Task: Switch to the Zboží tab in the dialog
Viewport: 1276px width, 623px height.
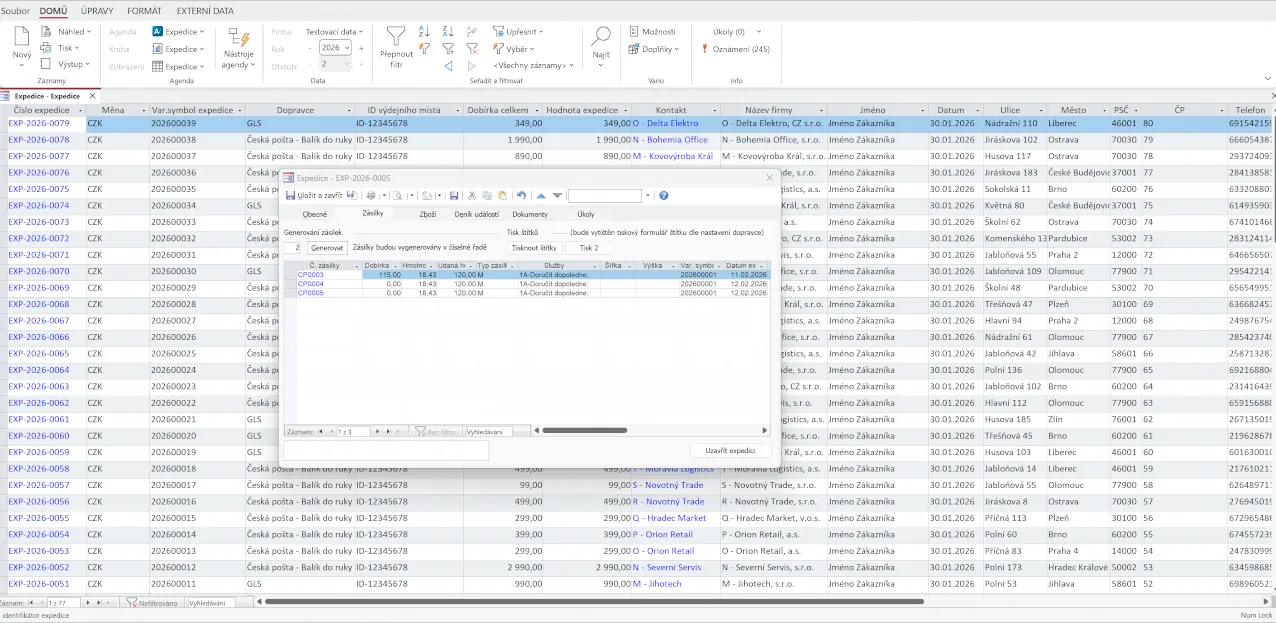Action: [427, 214]
